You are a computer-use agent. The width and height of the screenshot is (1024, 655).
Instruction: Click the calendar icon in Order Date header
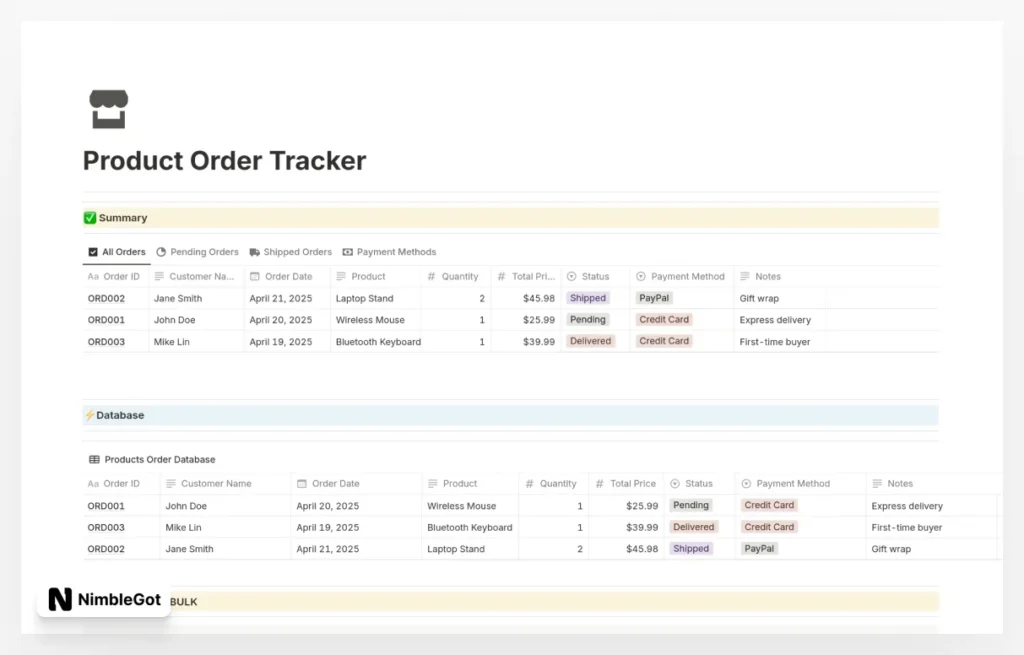pos(254,276)
